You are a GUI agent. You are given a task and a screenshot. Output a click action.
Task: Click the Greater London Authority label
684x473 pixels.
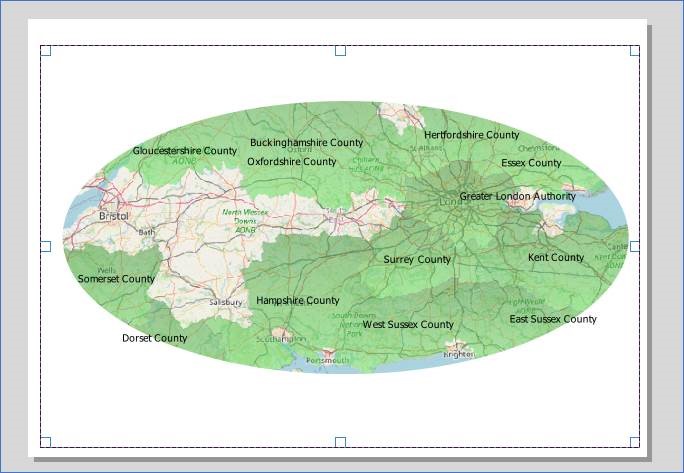(517, 196)
